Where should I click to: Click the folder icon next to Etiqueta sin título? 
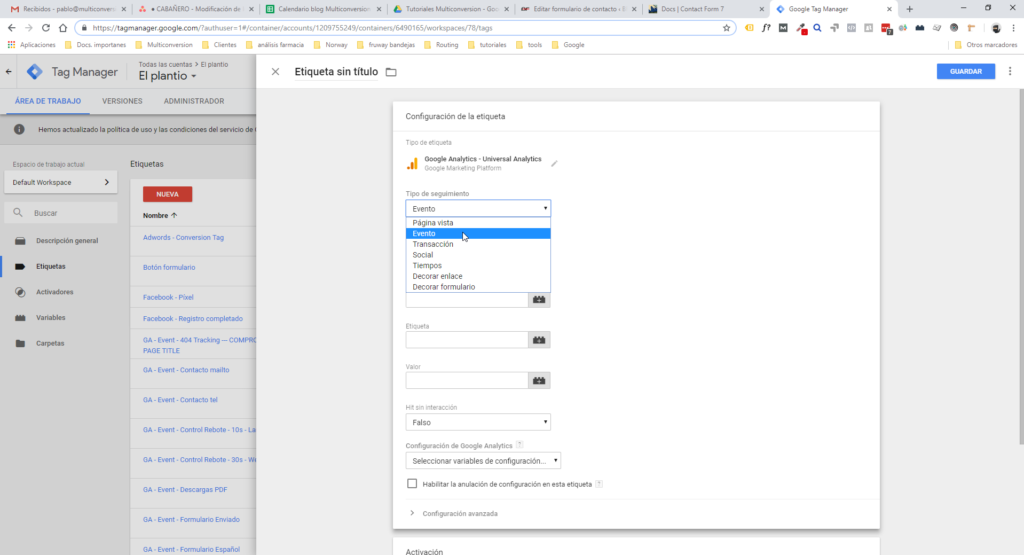(x=391, y=72)
